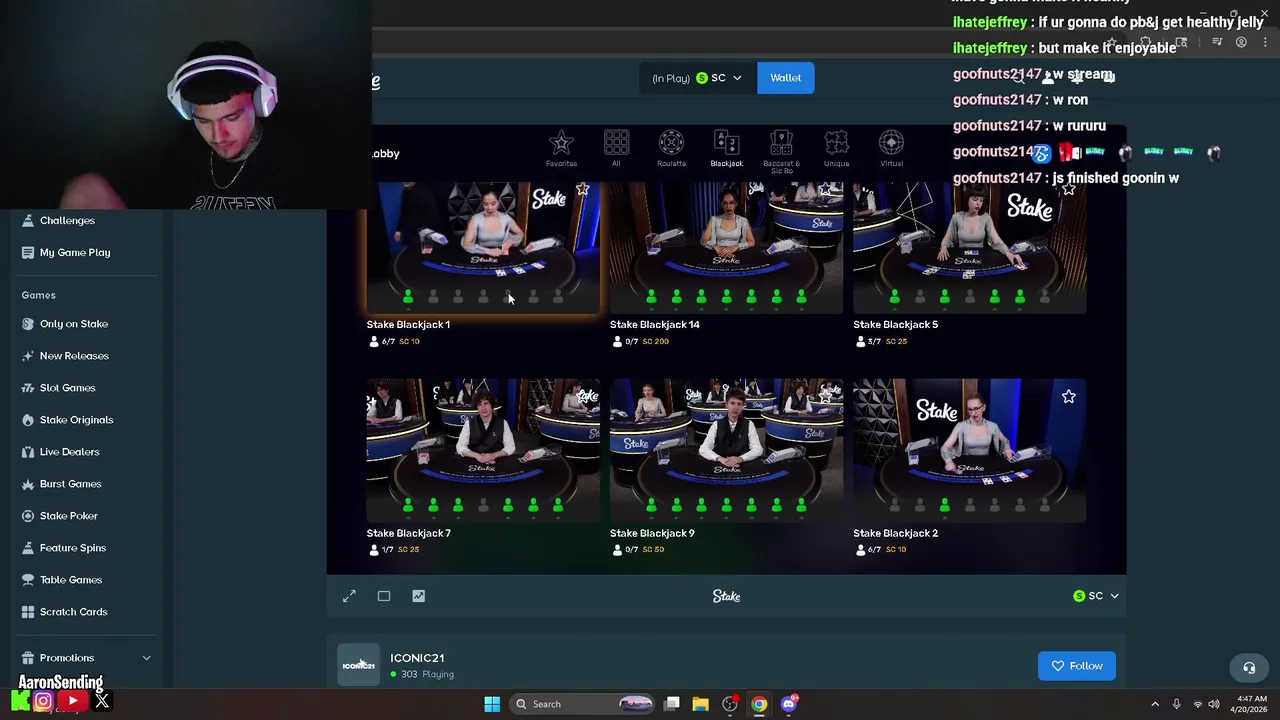Open Discord from the taskbar

coord(789,704)
